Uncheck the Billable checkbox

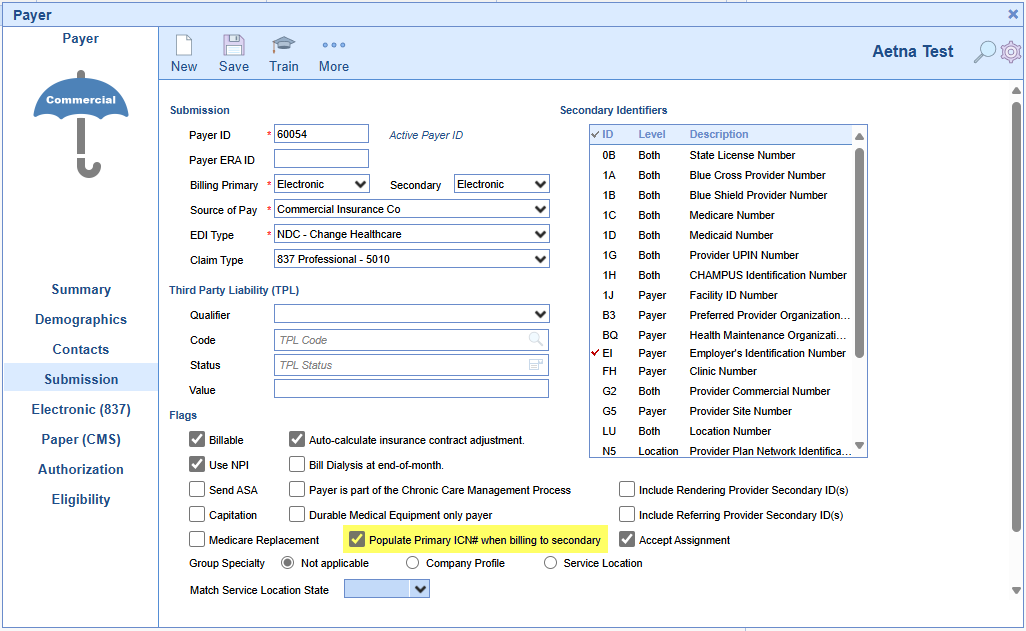(x=197, y=439)
